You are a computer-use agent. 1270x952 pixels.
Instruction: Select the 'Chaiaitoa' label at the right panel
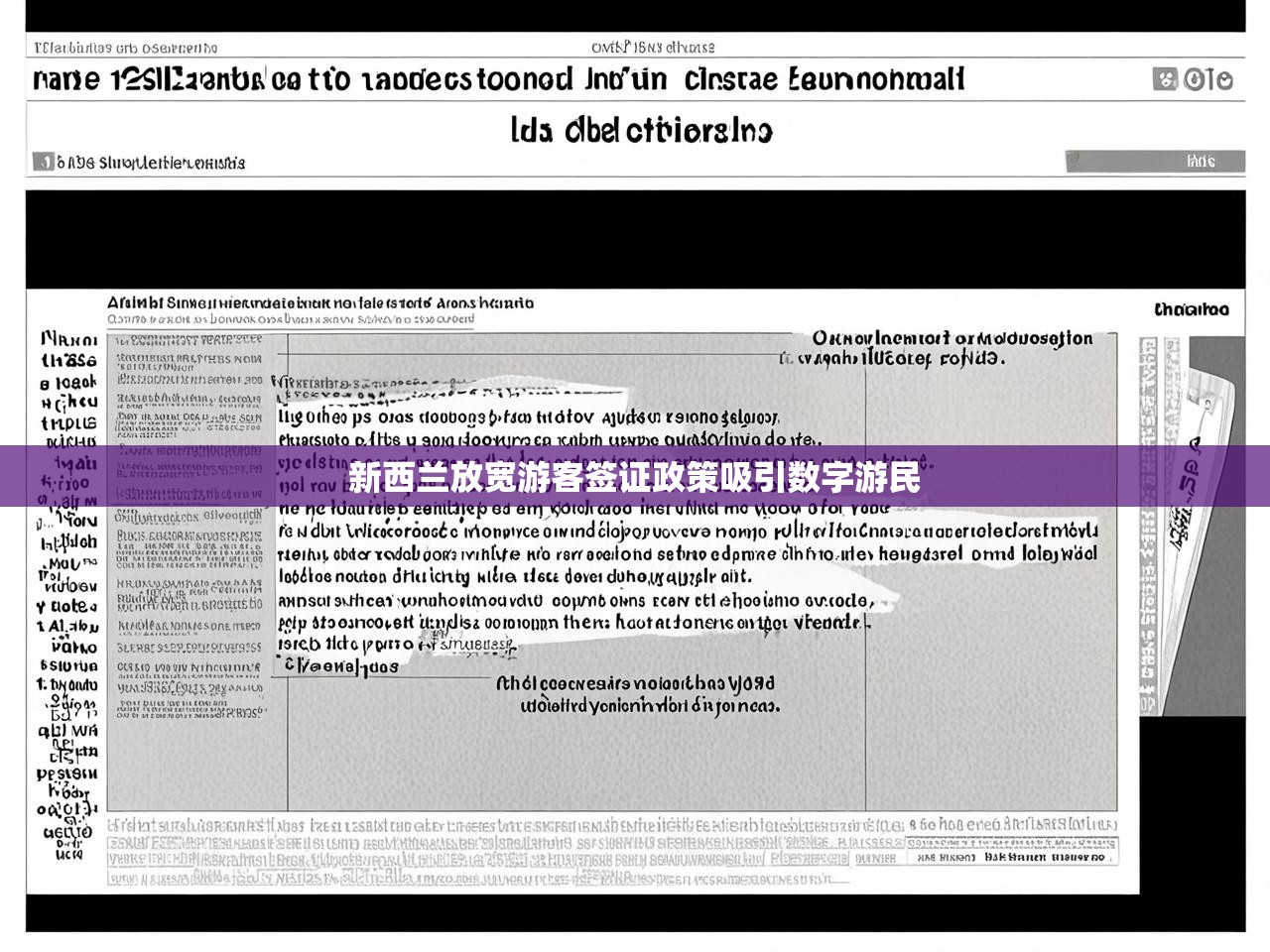1191,309
